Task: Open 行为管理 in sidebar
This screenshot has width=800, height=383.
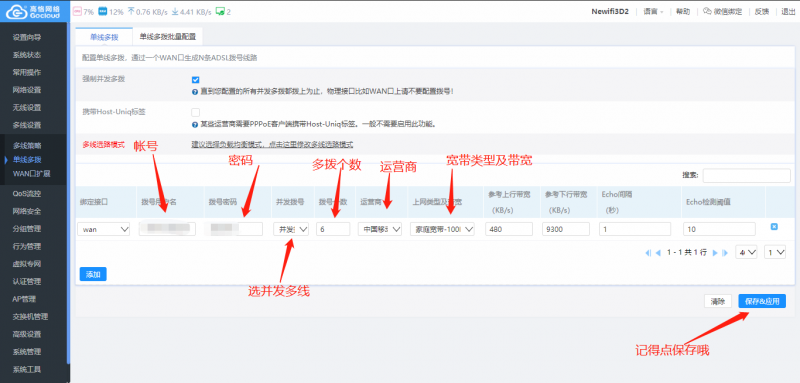Action: click(27, 246)
